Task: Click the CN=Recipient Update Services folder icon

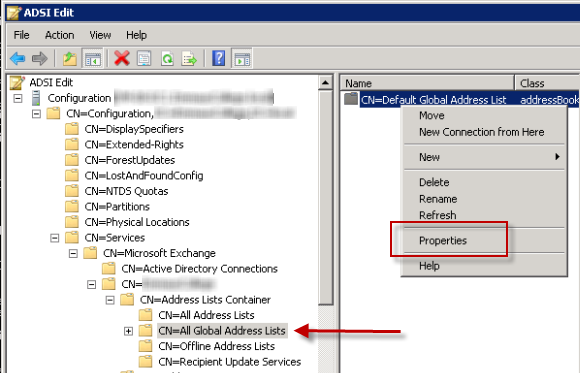Action: click(x=145, y=362)
